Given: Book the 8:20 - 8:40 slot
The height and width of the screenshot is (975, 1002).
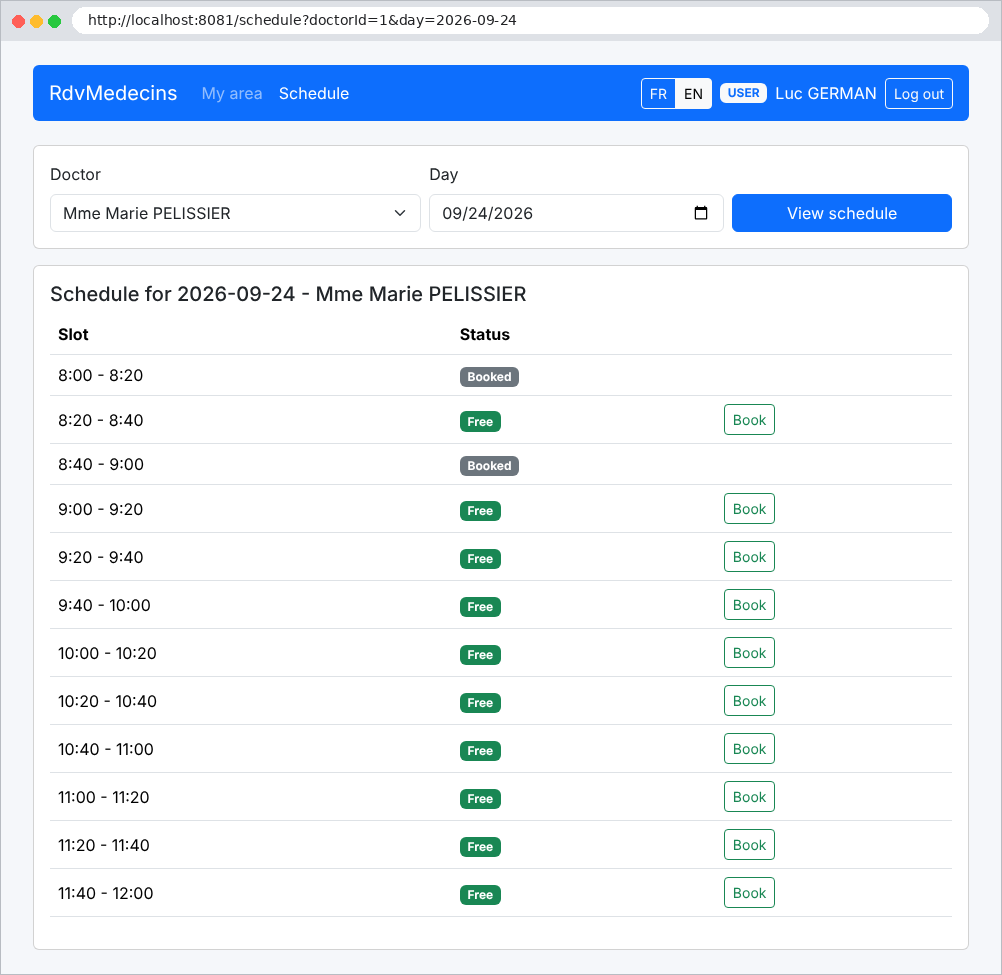Looking at the screenshot, I should [x=749, y=420].
